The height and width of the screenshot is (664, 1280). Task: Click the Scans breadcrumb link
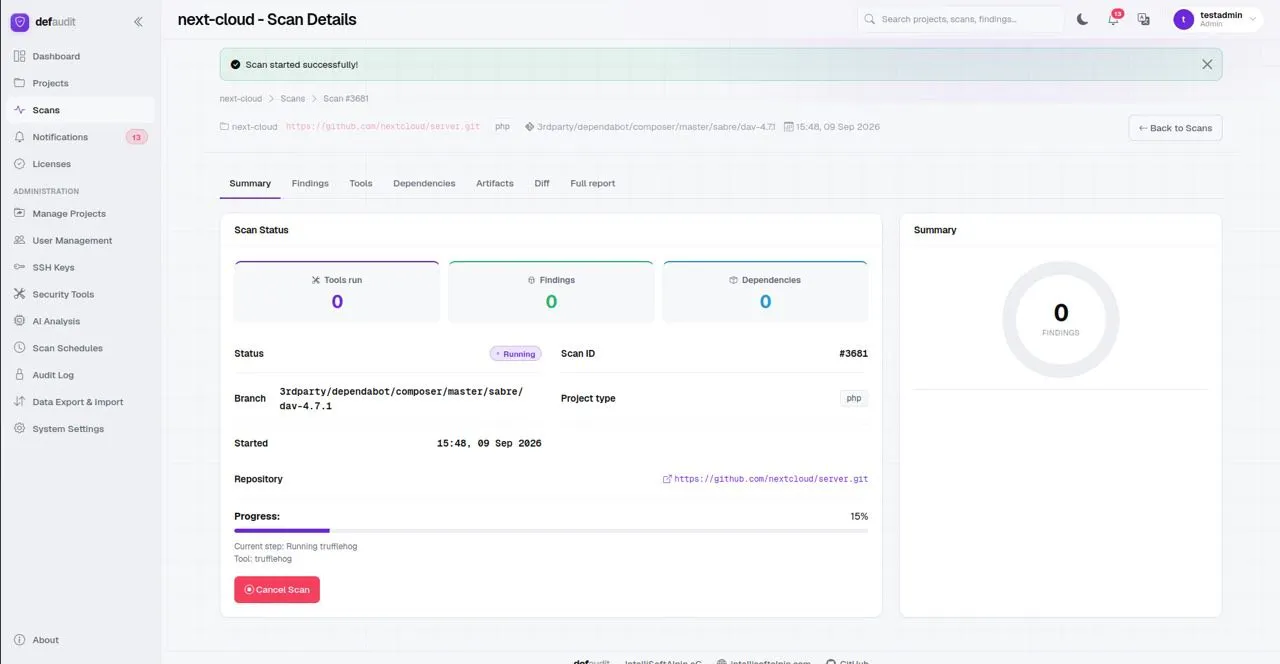(x=293, y=99)
